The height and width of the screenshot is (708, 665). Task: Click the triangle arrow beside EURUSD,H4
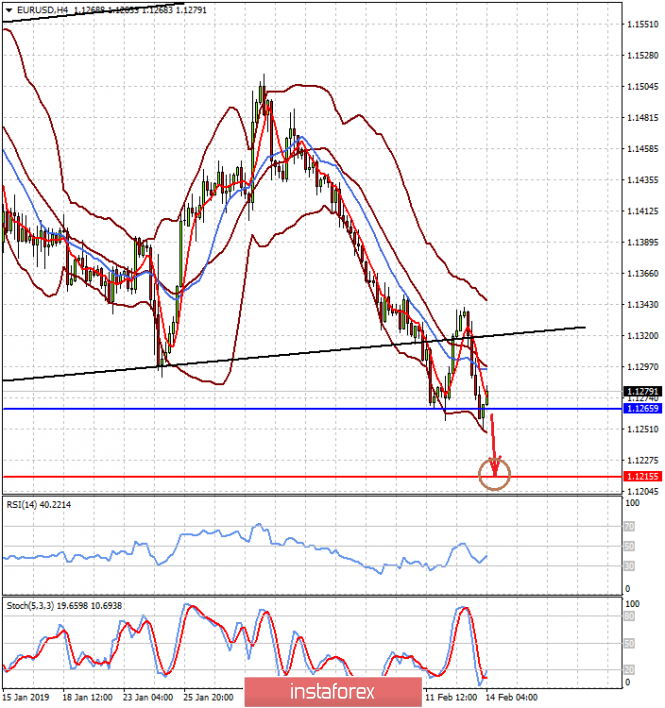[x=8, y=10]
